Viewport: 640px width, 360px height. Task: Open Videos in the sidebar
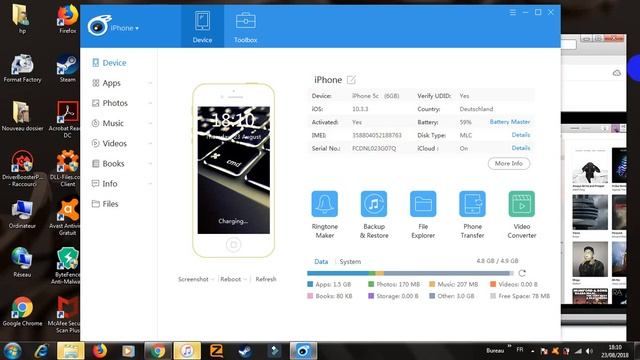tap(109, 143)
